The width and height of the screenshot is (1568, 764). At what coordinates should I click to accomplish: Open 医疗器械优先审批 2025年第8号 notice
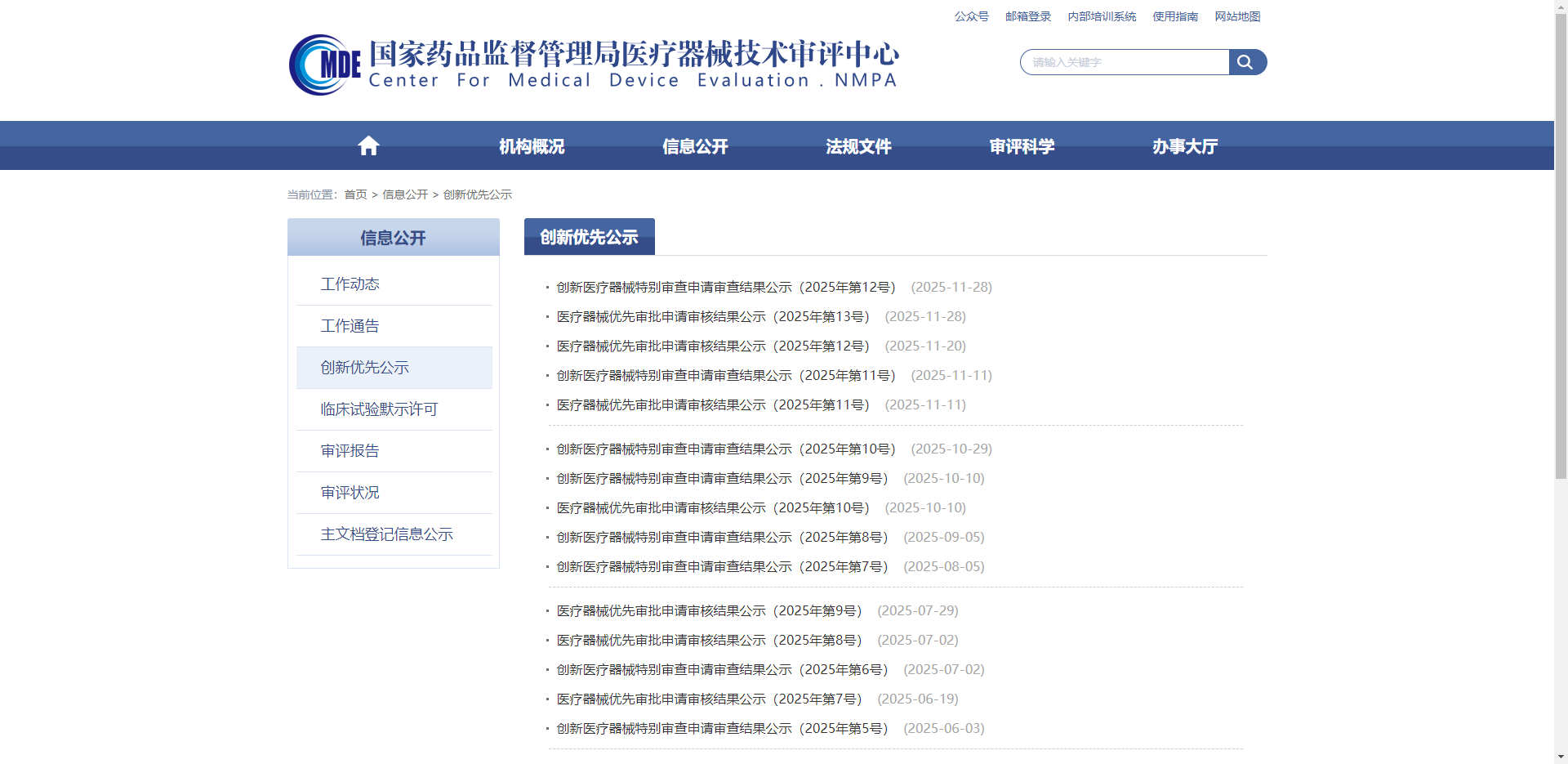pos(709,641)
